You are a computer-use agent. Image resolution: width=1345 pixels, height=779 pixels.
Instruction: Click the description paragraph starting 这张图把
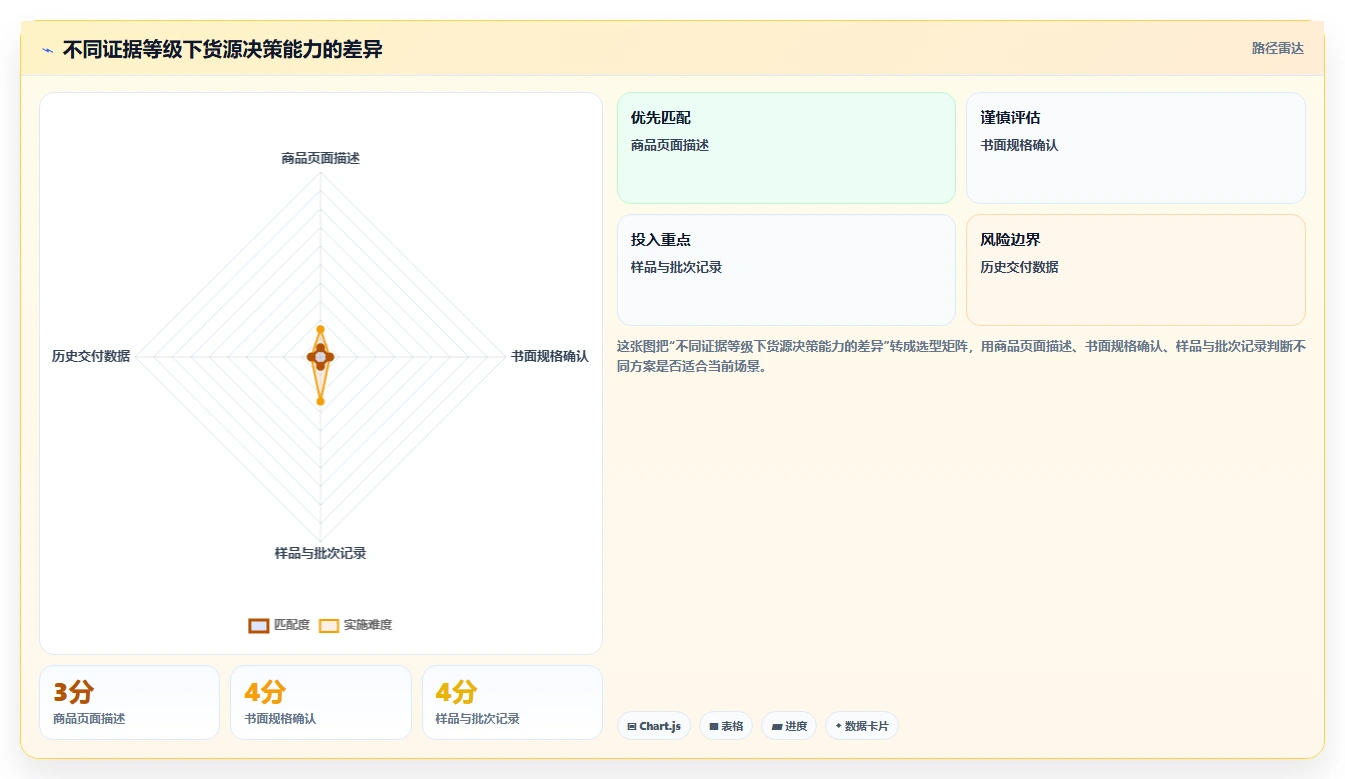961,356
